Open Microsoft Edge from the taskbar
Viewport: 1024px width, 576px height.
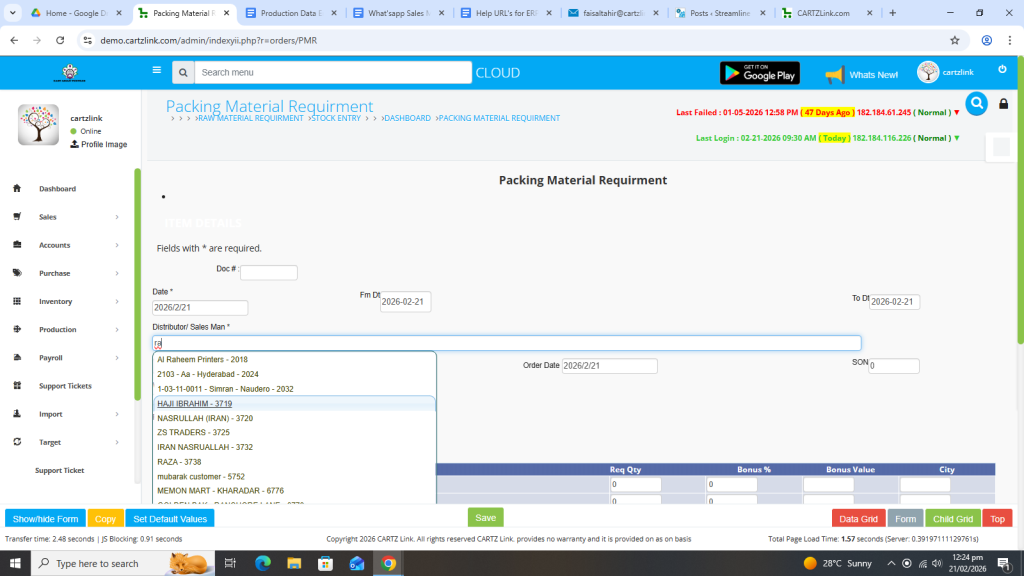pyautogui.click(x=263, y=563)
